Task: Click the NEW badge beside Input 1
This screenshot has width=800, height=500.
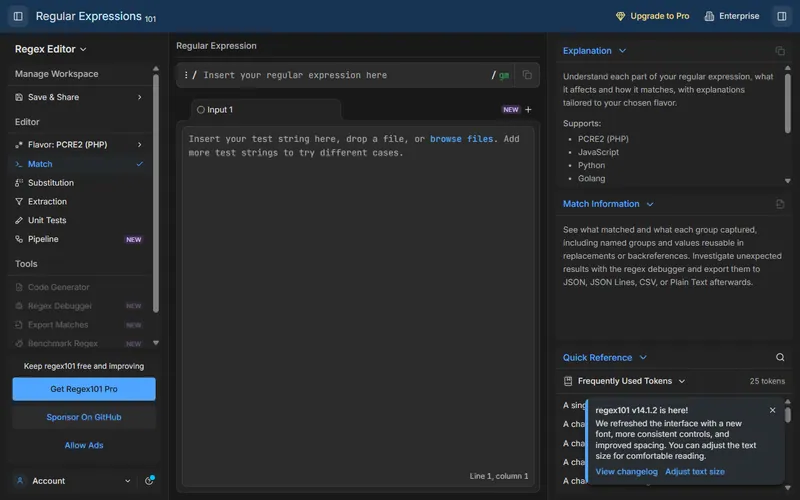Action: coord(510,110)
